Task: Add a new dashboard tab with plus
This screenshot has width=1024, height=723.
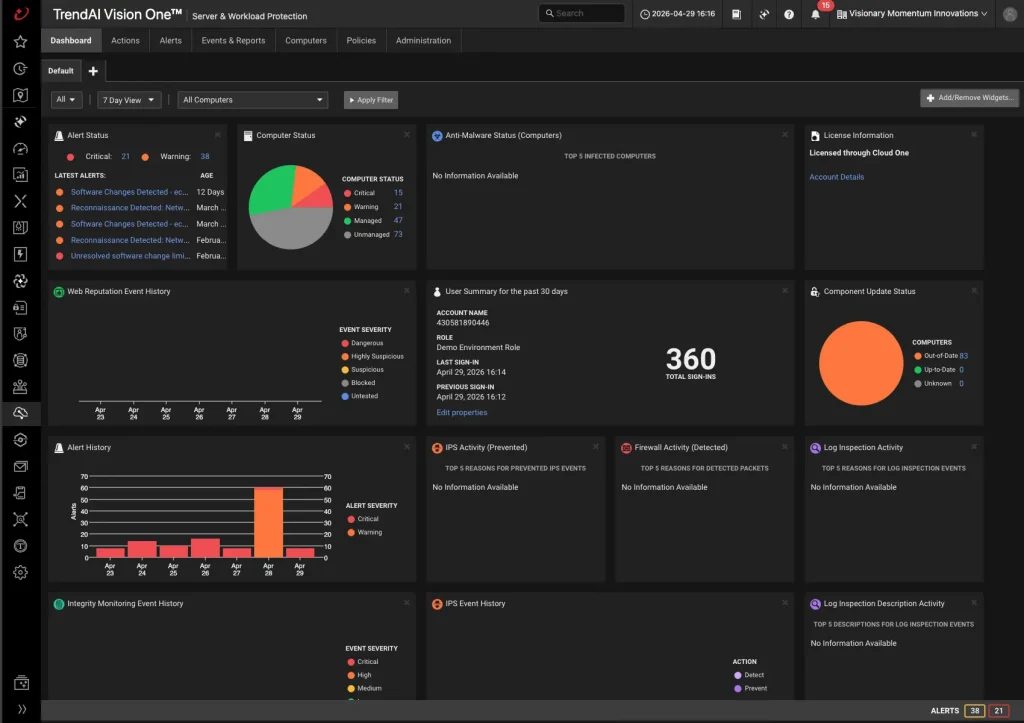Action: pos(93,71)
